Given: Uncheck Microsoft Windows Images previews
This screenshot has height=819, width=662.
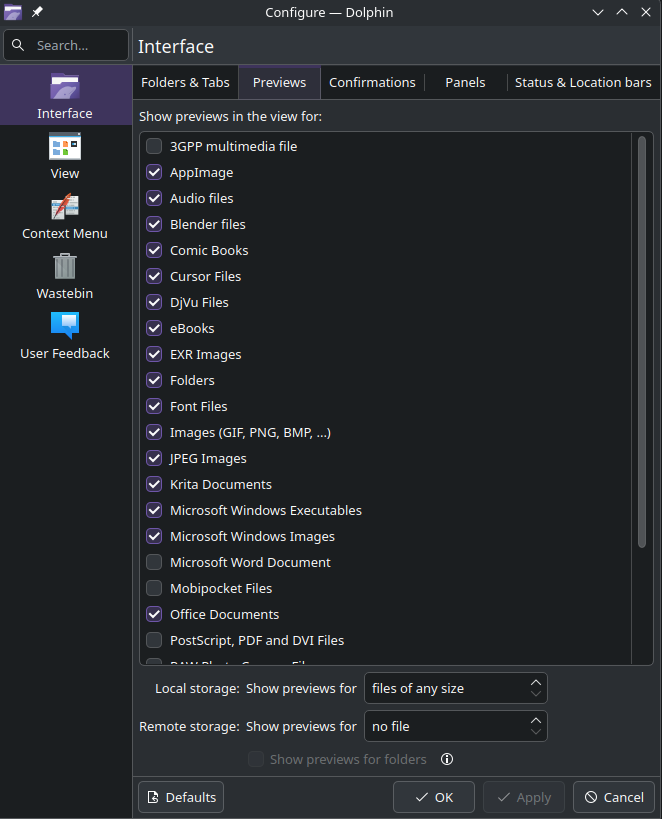Looking at the screenshot, I should tap(154, 536).
